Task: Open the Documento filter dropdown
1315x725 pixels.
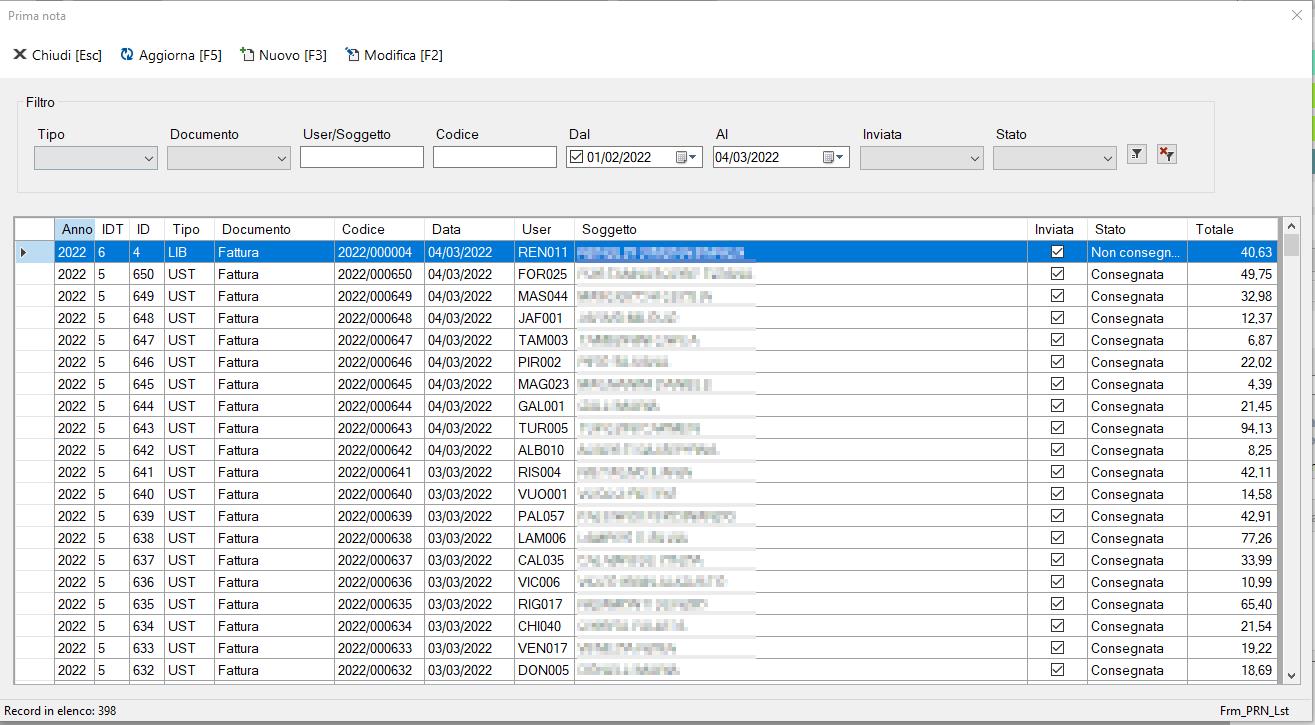Action: (x=229, y=158)
